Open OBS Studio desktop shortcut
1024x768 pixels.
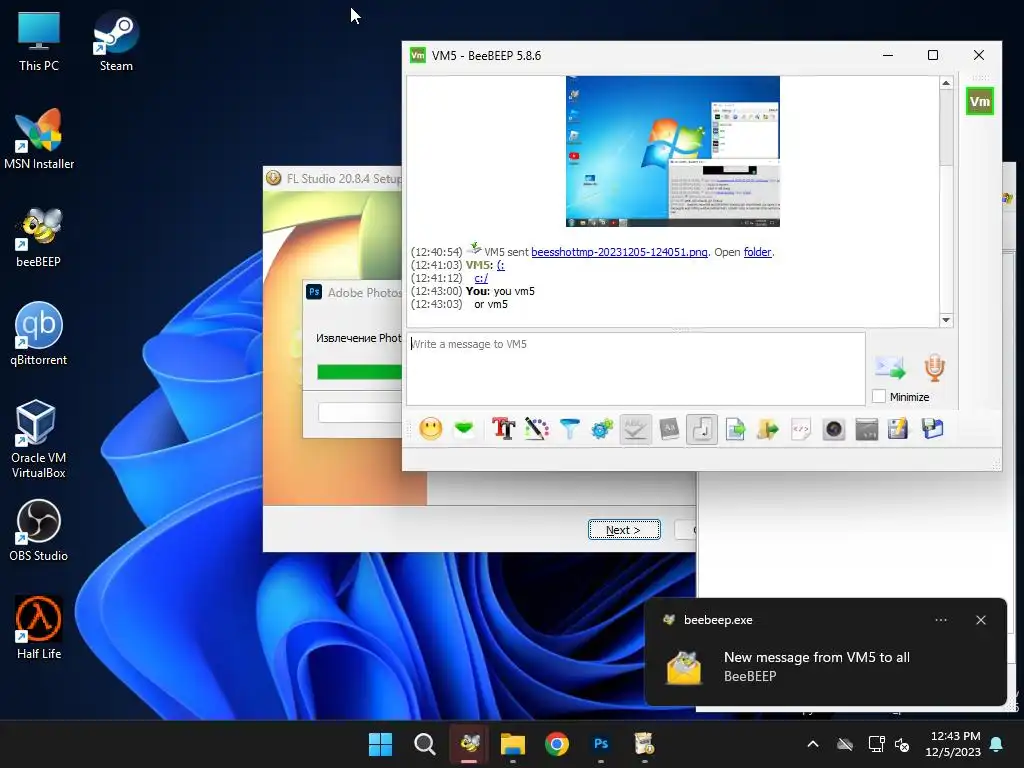(x=39, y=530)
